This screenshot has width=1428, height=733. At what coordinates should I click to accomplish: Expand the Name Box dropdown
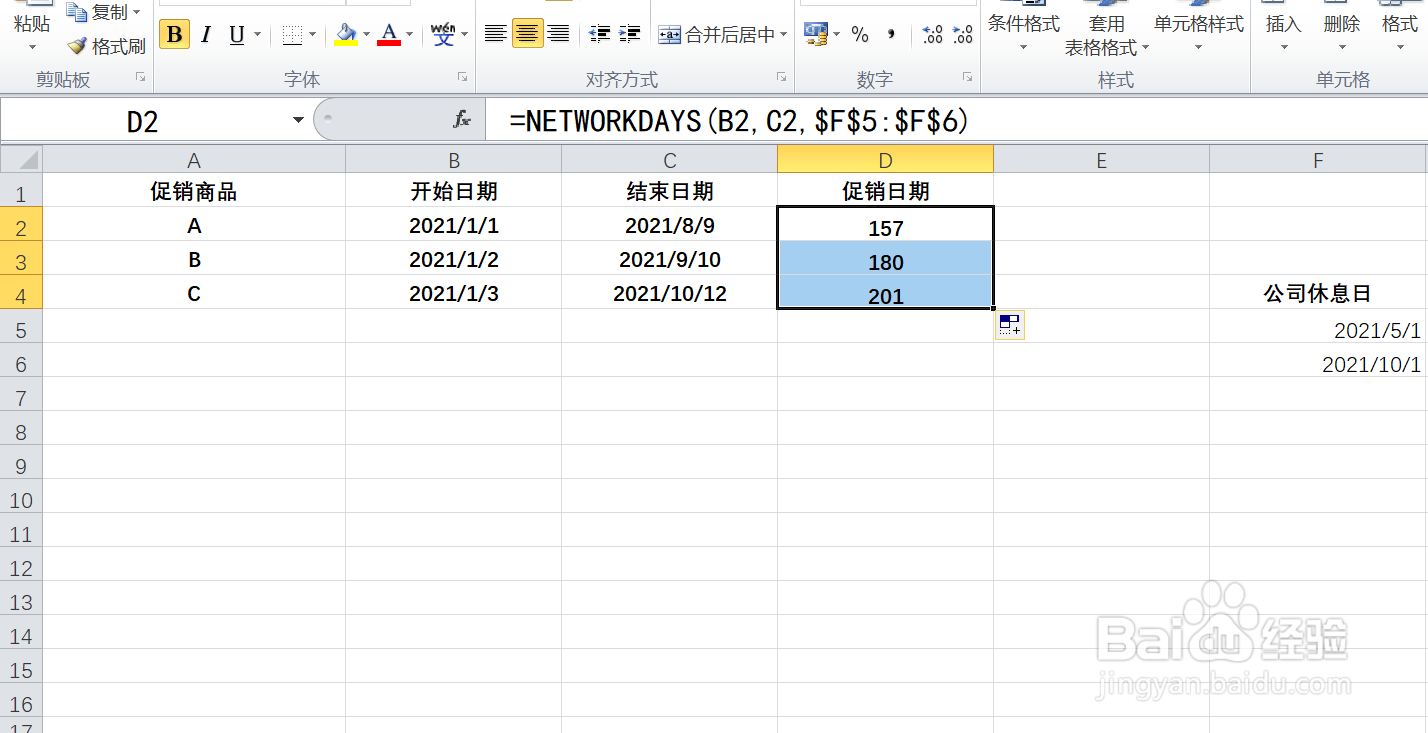click(298, 121)
